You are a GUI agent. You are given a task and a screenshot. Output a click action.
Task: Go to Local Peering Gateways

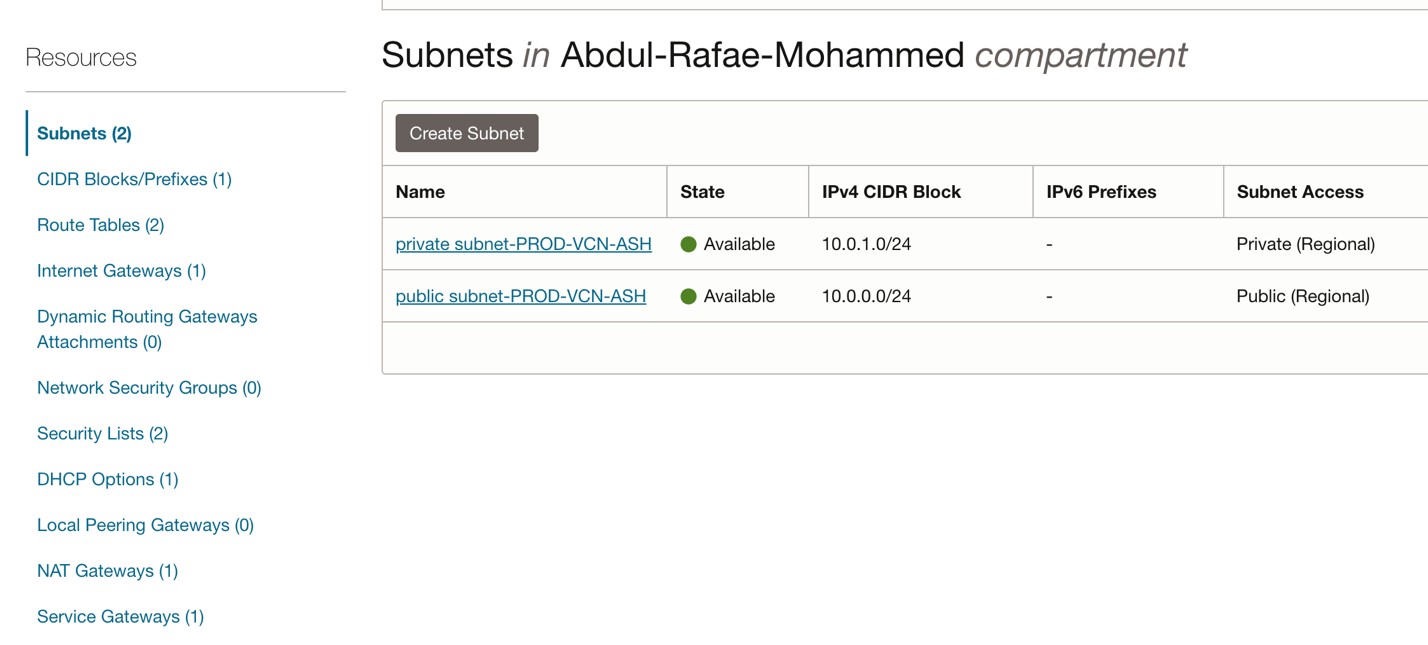tap(145, 525)
